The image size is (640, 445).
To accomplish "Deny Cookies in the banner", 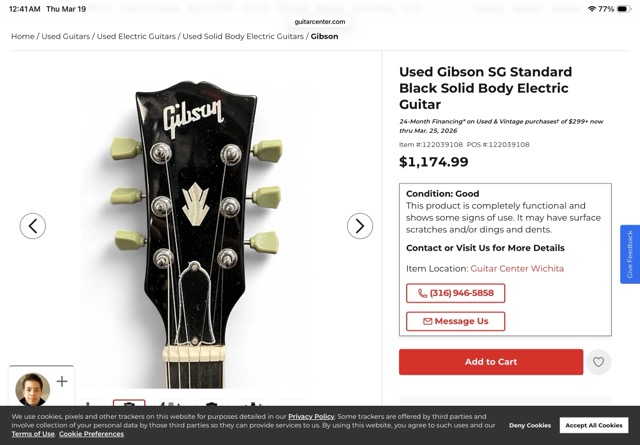I will (530, 425).
